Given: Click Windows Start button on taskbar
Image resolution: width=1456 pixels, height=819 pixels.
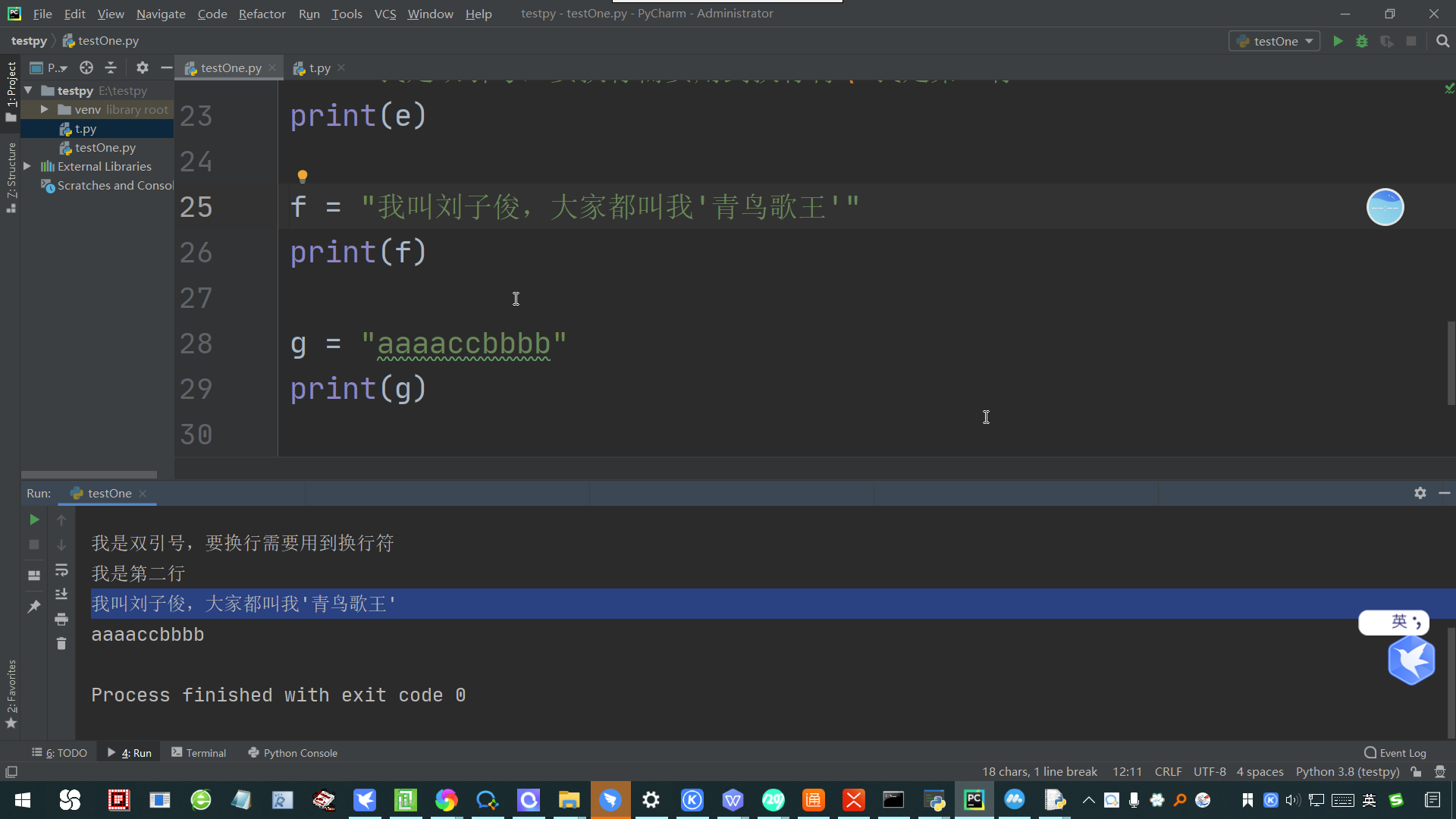Looking at the screenshot, I should point(23,800).
